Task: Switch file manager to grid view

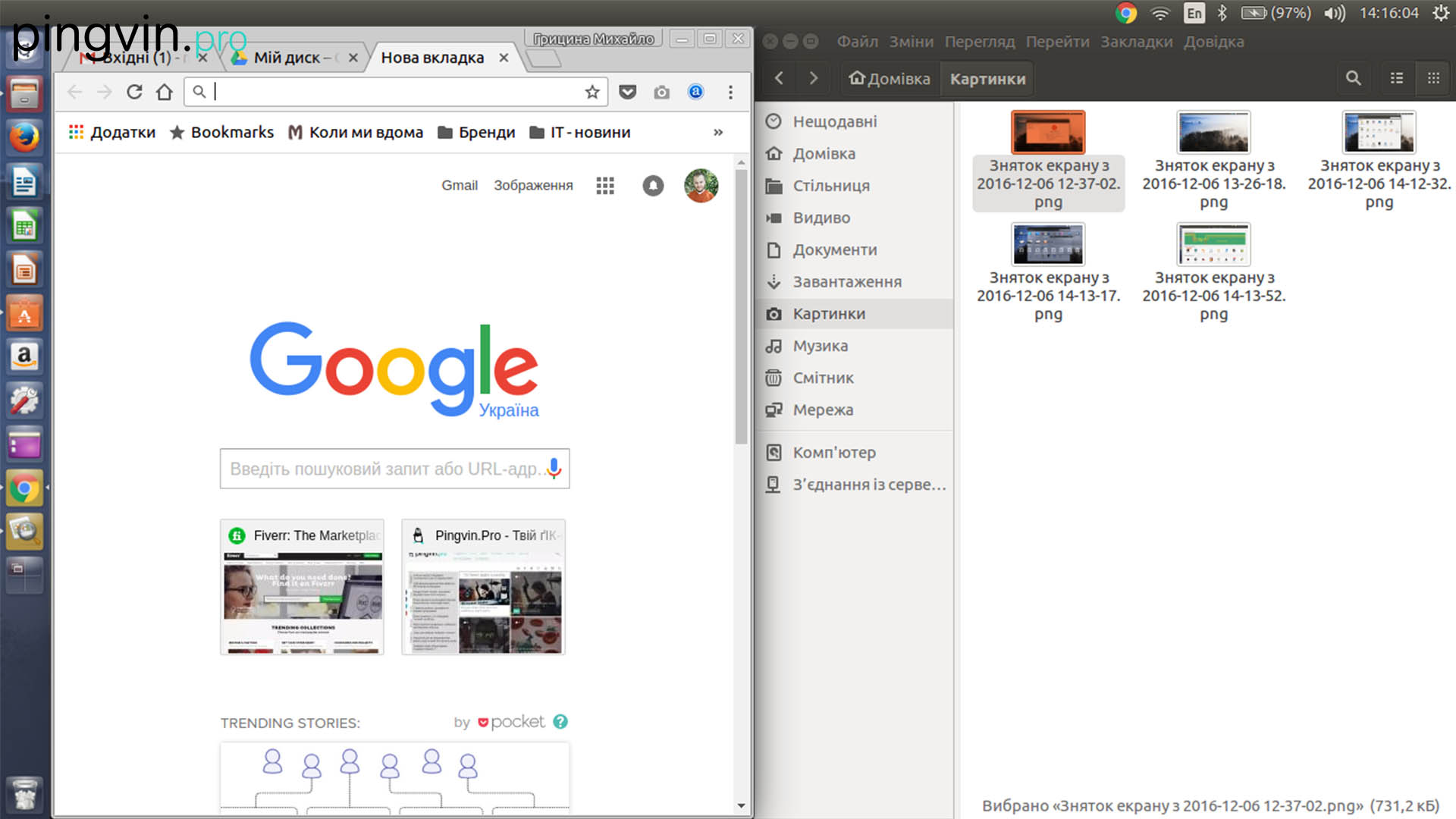Action: click(1433, 78)
